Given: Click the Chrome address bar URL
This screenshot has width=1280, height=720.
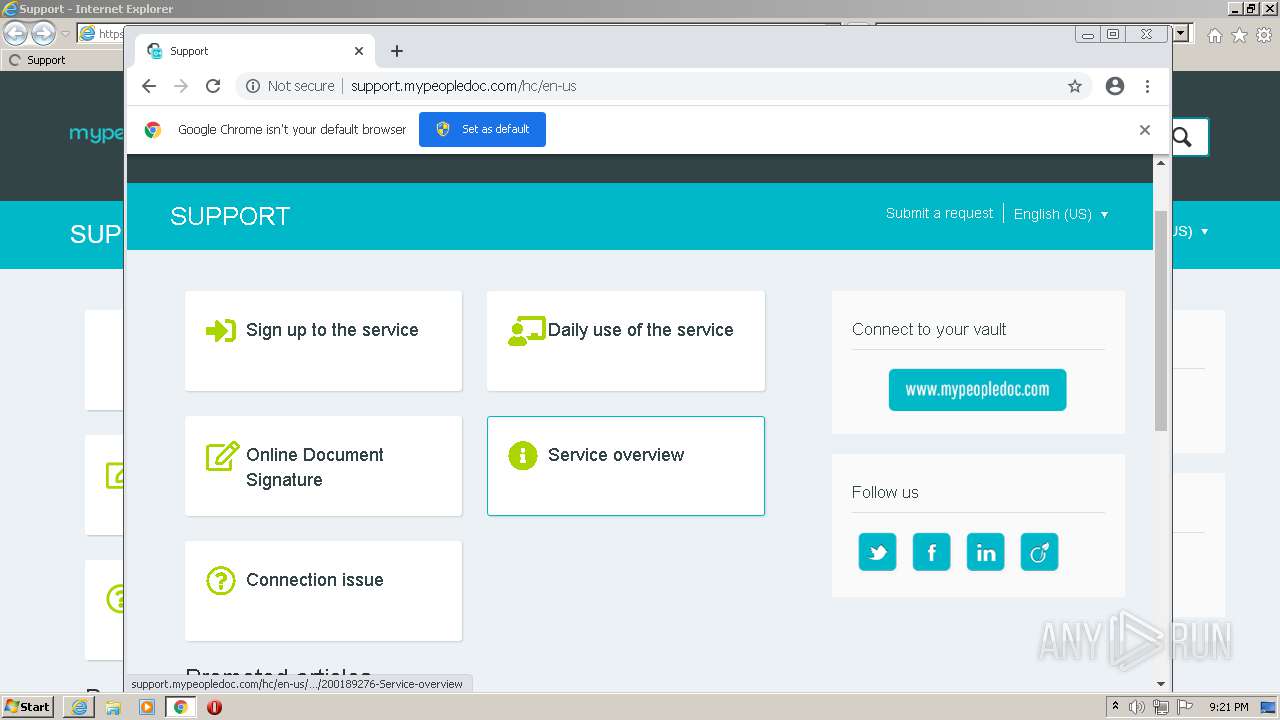Looking at the screenshot, I should [x=463, y=86].
